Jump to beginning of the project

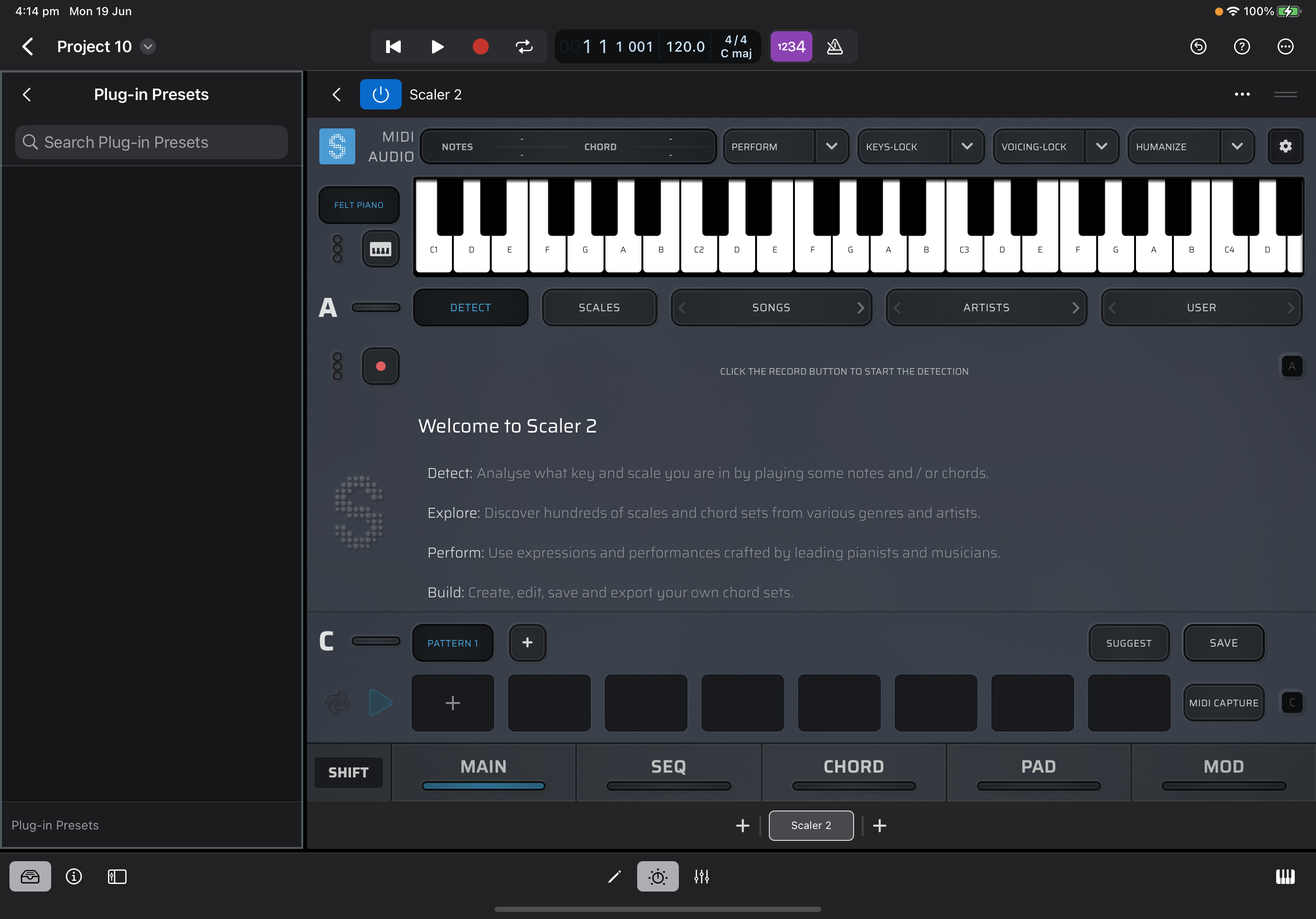click(393, 46)
